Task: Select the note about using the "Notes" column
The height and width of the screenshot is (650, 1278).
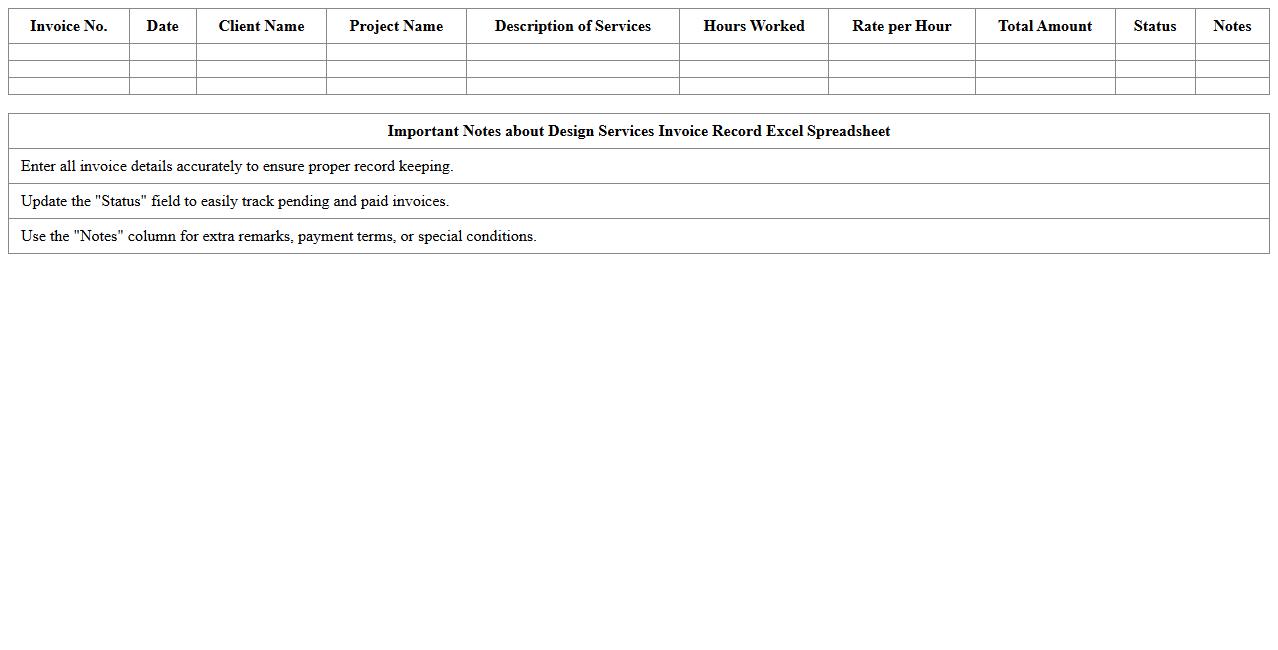Action: pyautogui.click(x=279, y=236)
